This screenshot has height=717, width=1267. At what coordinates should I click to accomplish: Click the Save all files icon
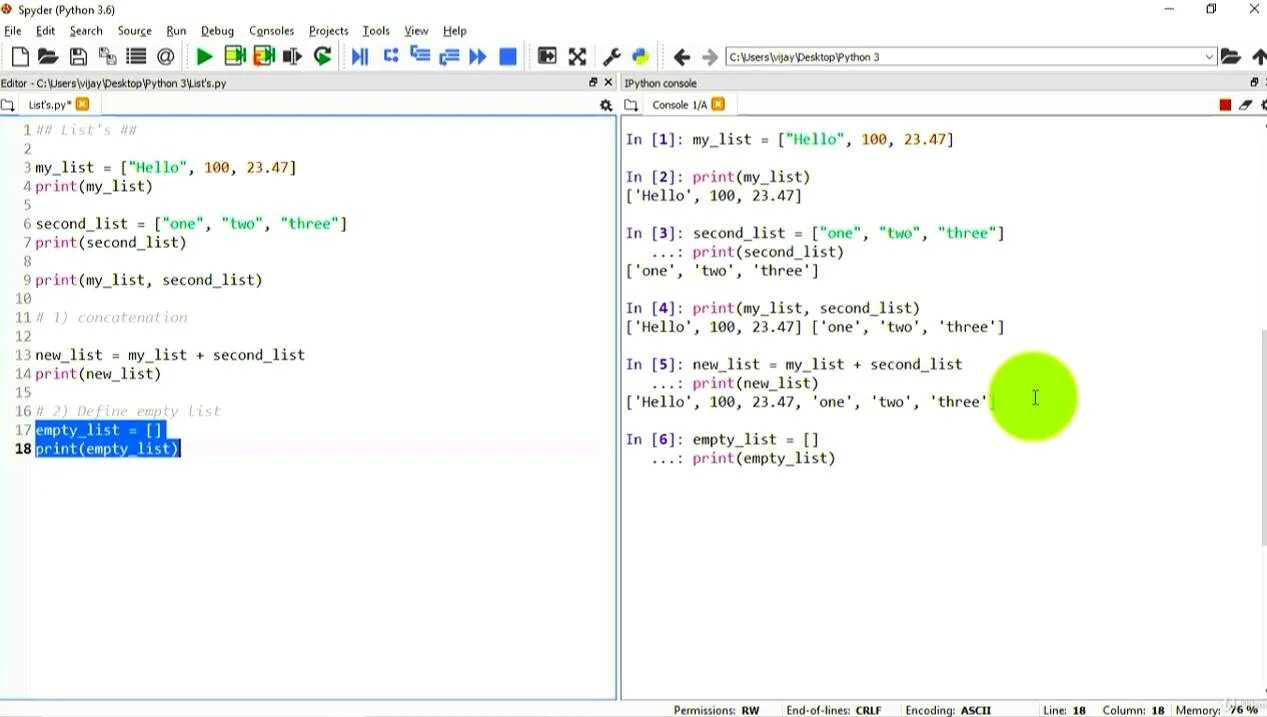coord(107,57)
